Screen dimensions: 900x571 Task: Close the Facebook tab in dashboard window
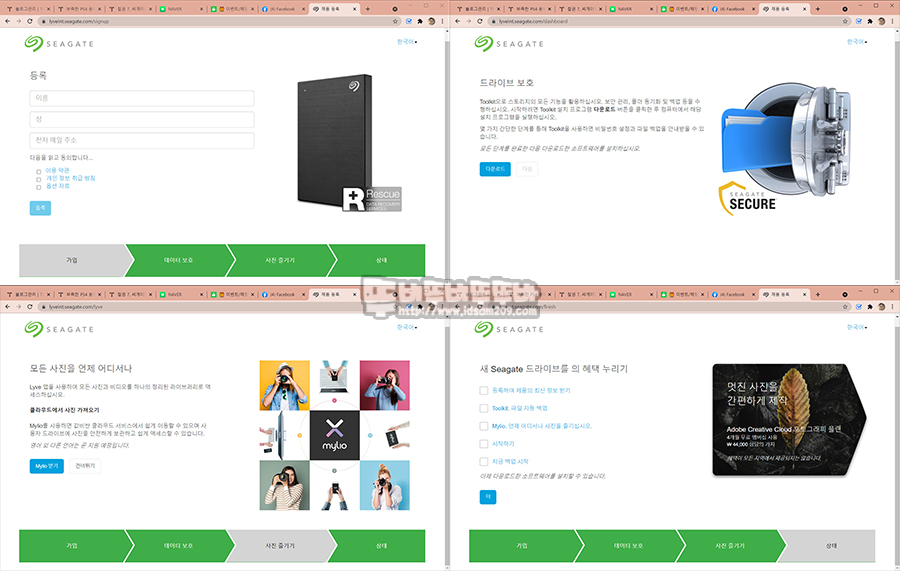753,9
